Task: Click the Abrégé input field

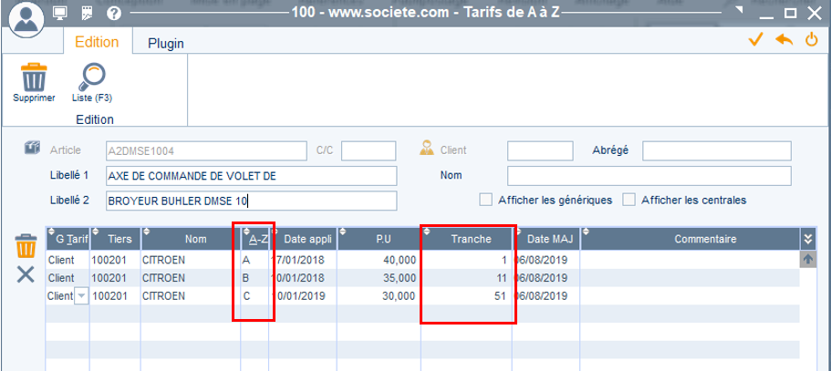Action: coord(717,151)
